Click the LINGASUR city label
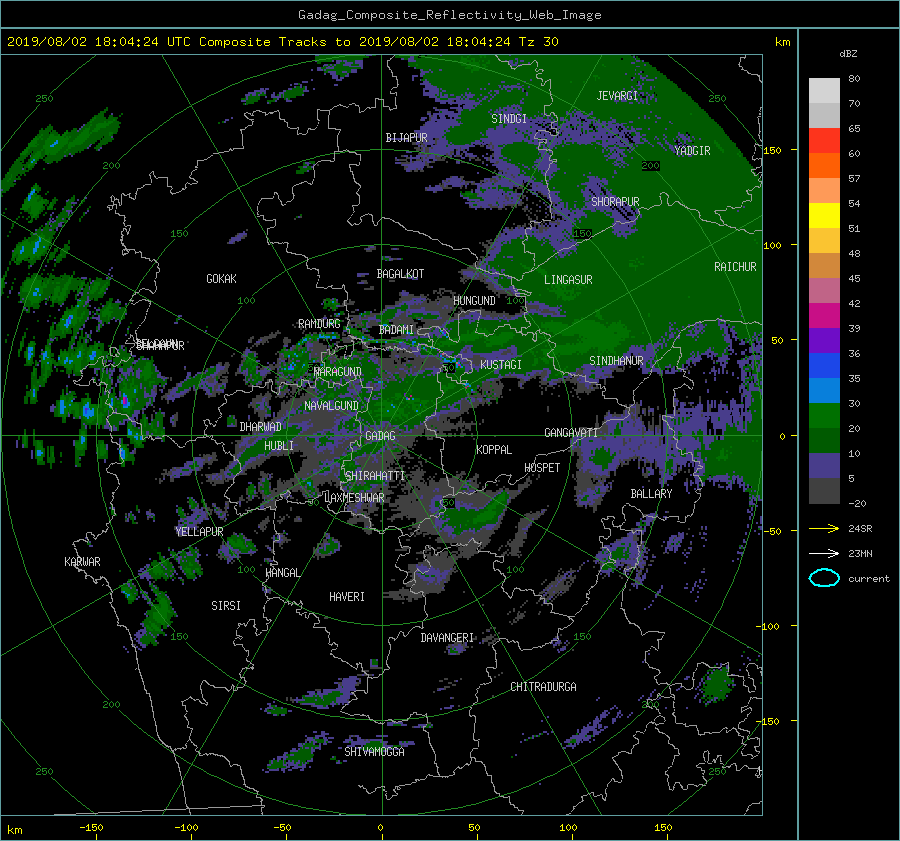 coord(568,280)
